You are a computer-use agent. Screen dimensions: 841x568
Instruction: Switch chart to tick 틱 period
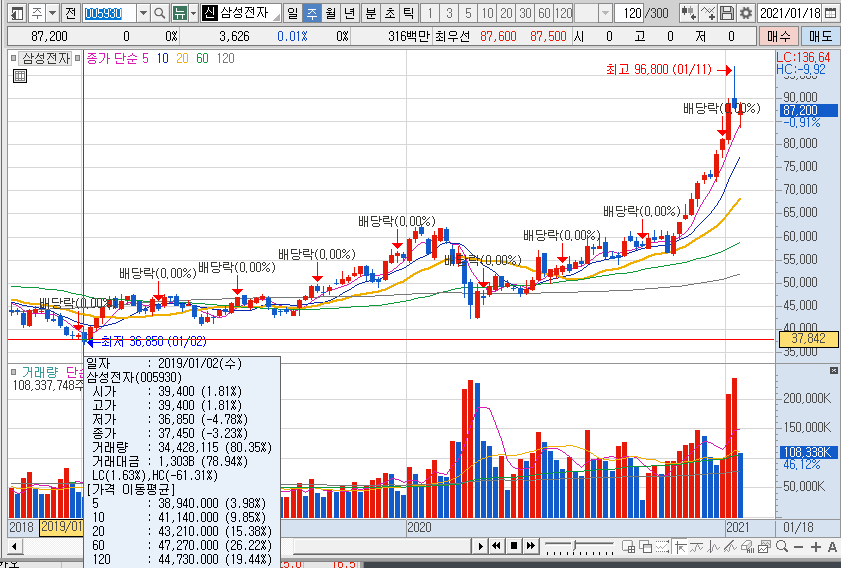pos(408,13)
